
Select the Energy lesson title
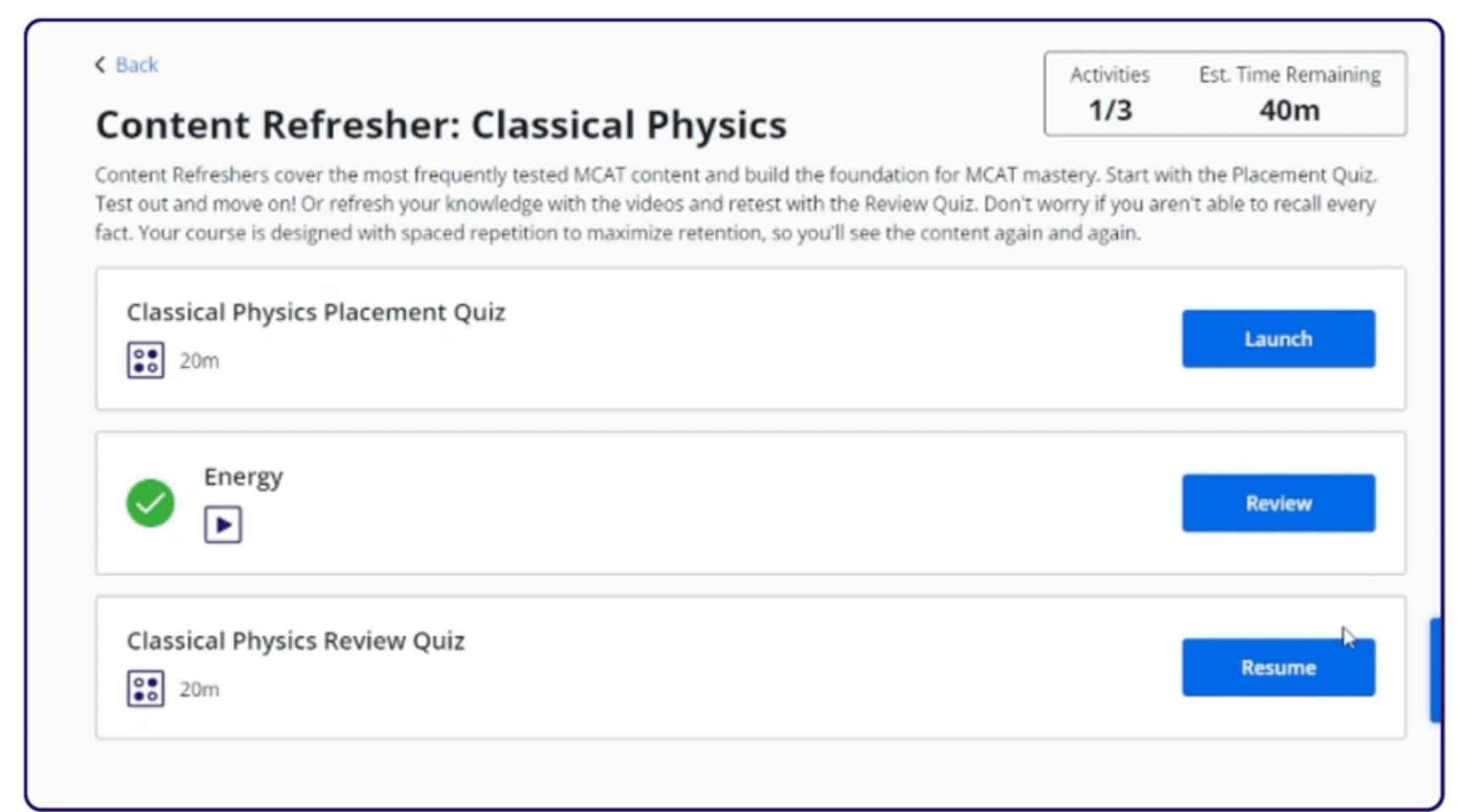click(x=243, y=476)
